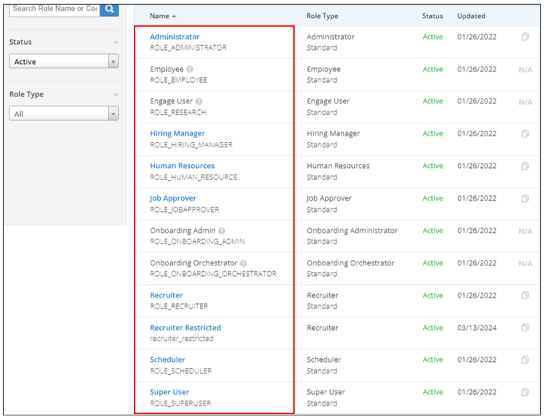The height and width of the screenshot is (419, 544).
Task: Click help icon next to Employee
Action: point(190,69)
